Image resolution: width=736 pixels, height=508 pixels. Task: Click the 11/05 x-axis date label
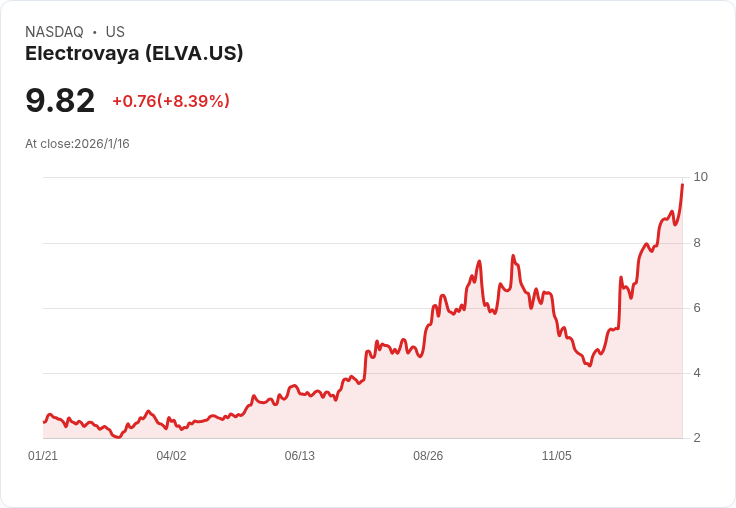pyautogui.click(x=557, y=455)
